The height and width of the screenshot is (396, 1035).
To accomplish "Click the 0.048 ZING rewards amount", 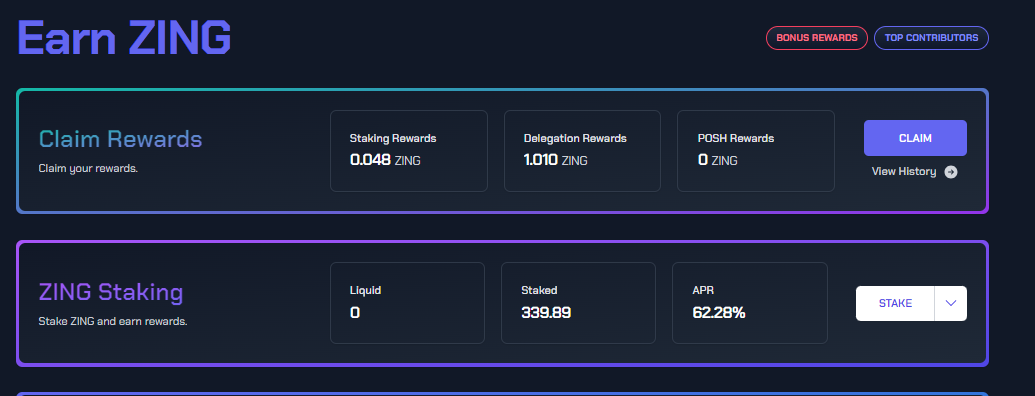I will click(385, 160).
